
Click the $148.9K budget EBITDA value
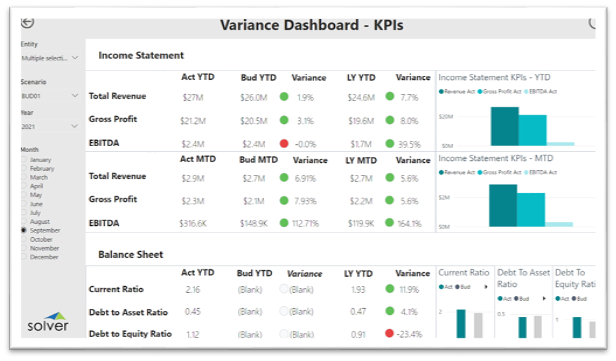(x=254, y=224)
